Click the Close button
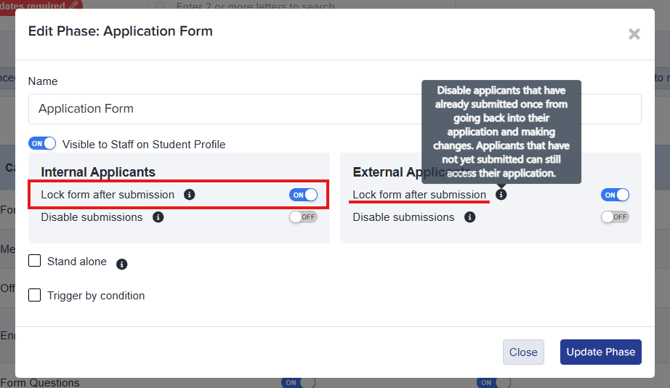 [x=523, y=352]
